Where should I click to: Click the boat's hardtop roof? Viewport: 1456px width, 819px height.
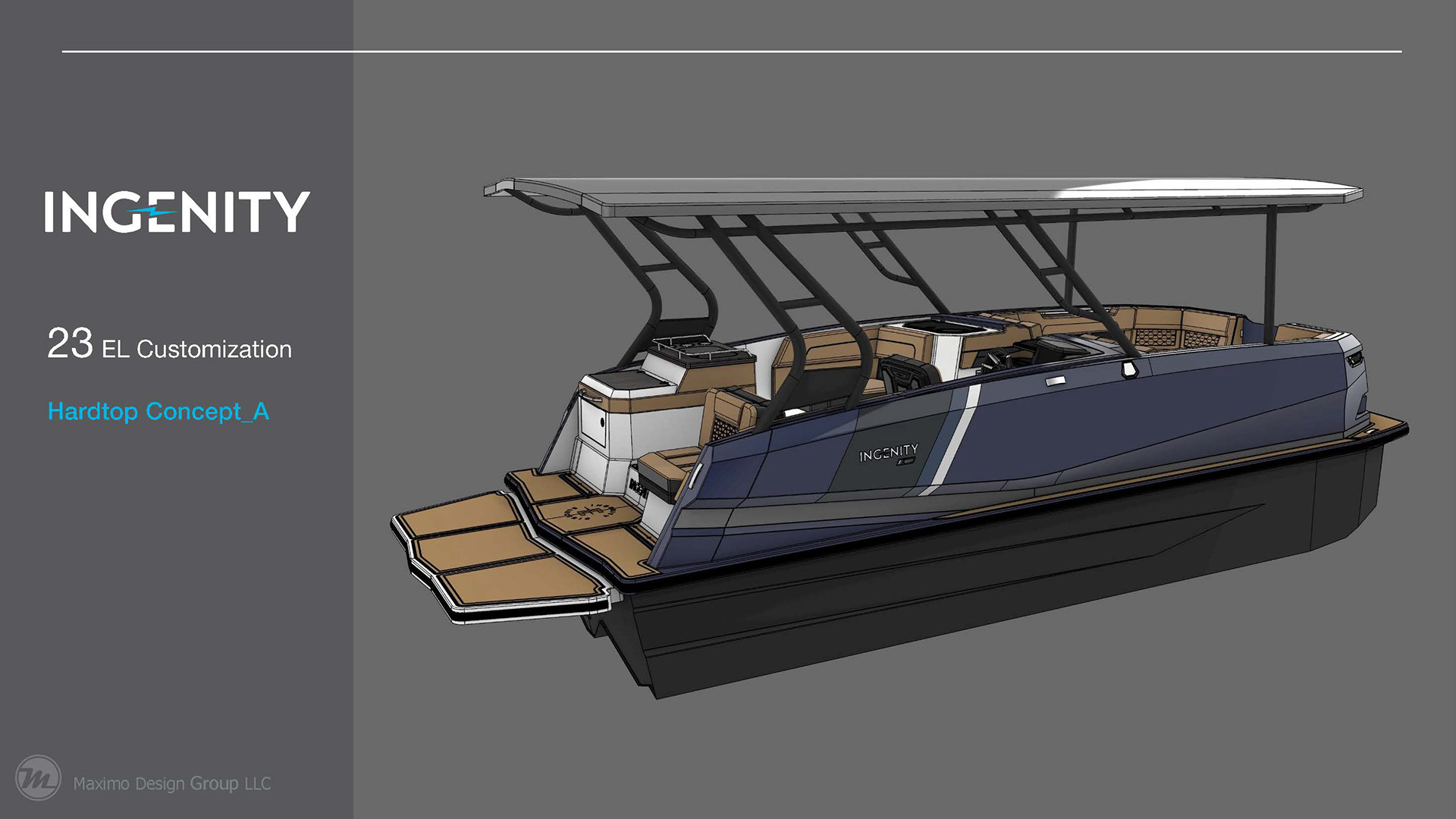point(923,196)
